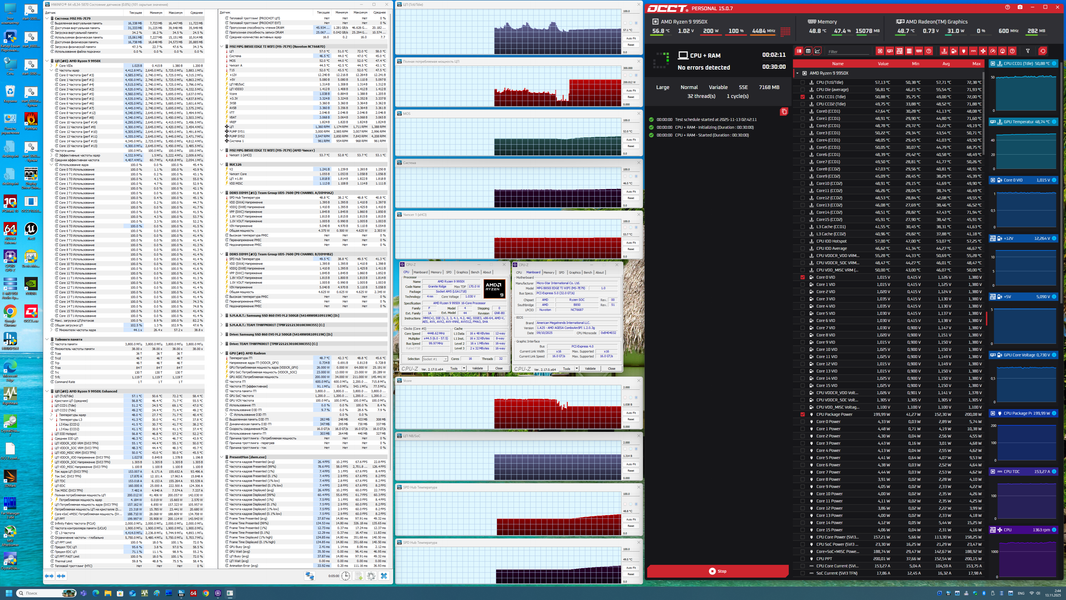
Task: Click HWiNFO network remote icon in bottom bar
Action: tap(310, 576)
